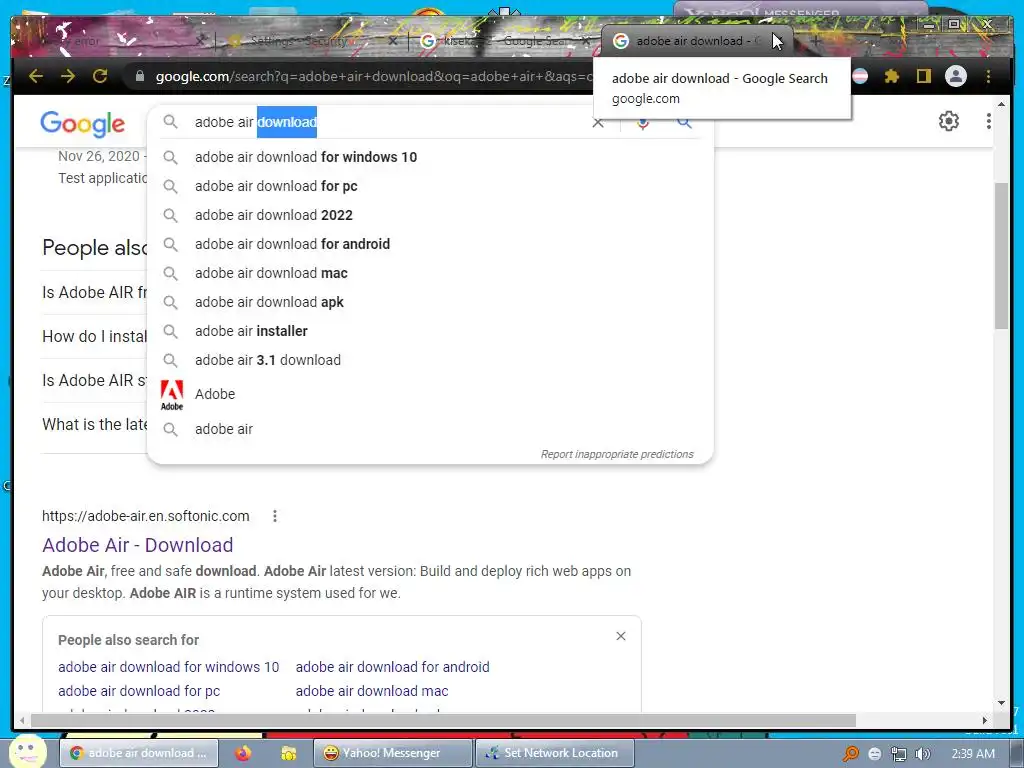Click related 'adobe air download mac' link
The width and height of the screenshot is (1024, 768).
(372, 691)
